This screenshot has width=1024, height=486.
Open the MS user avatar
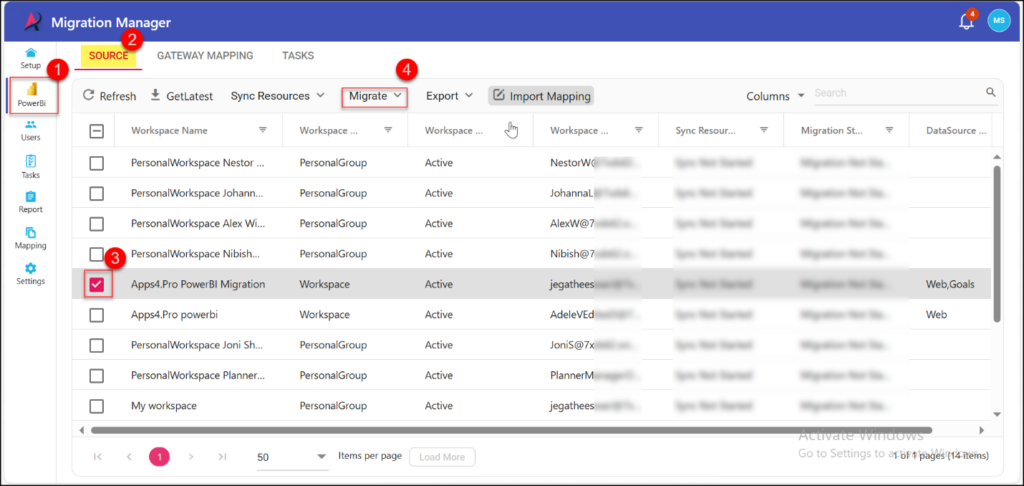click(x=999, y=20)
